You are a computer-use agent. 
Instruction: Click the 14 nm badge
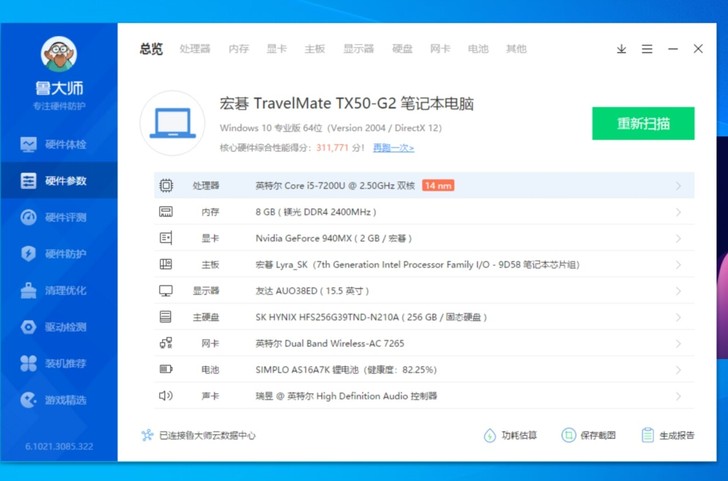tap(438, 186)
